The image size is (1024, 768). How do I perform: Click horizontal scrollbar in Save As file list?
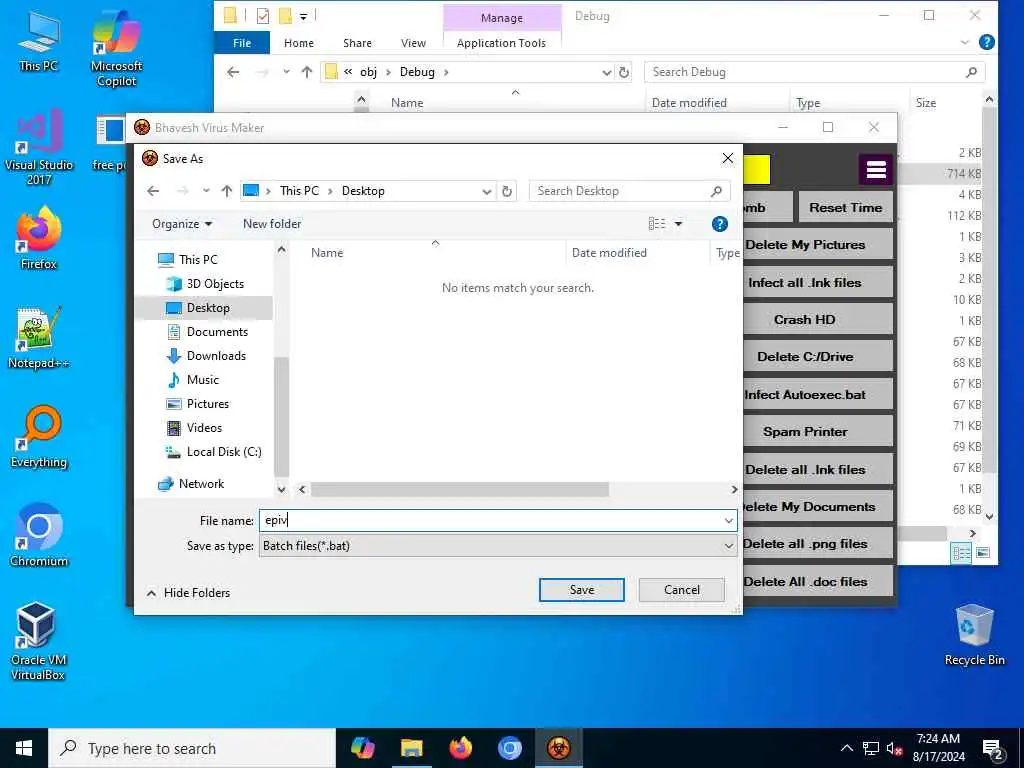coord(460,489)
